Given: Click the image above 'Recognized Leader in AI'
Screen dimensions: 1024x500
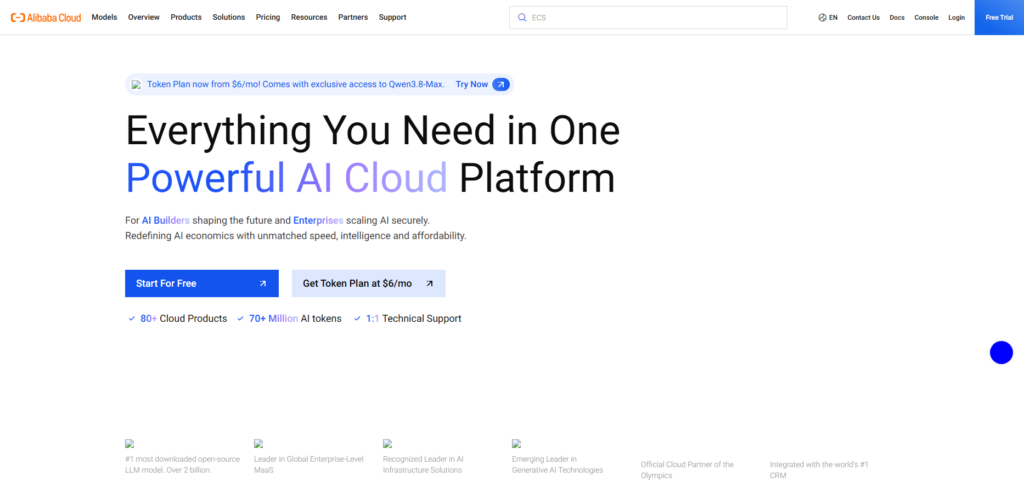Looking at the screenshot, I should pyautogui.click(x=387, y=443).
